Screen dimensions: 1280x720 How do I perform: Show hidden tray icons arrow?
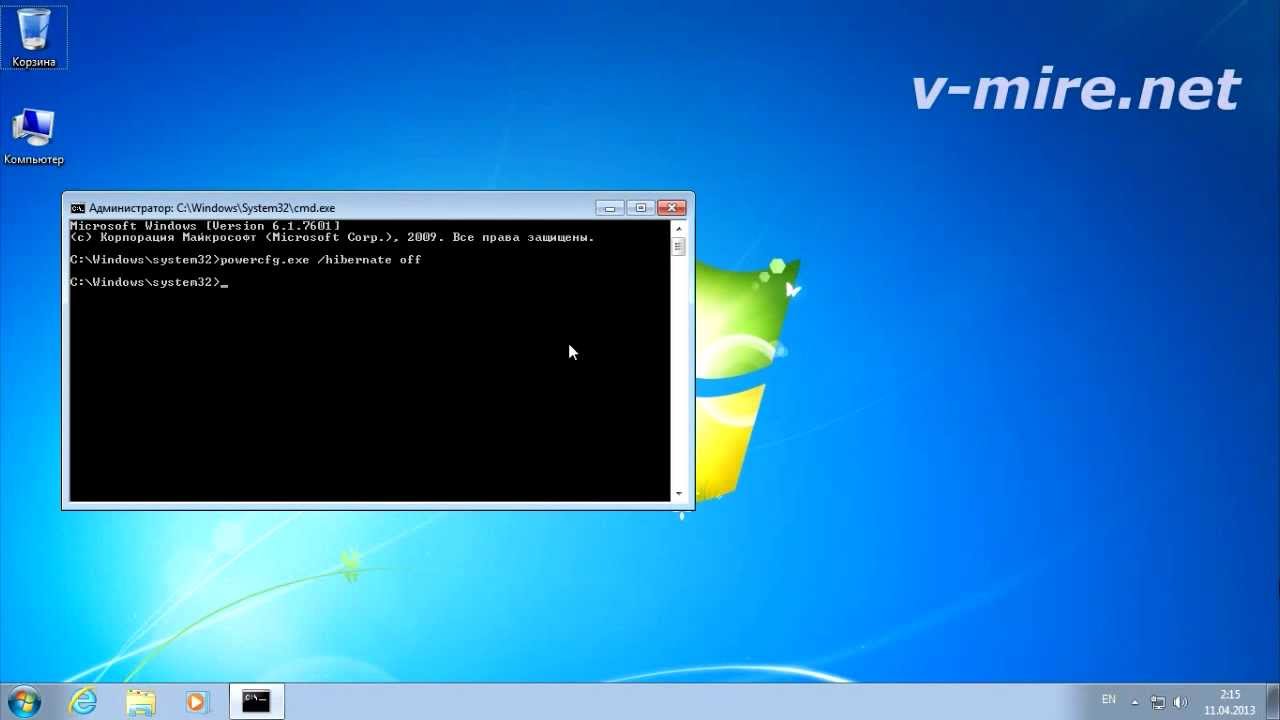(1134, 701)
